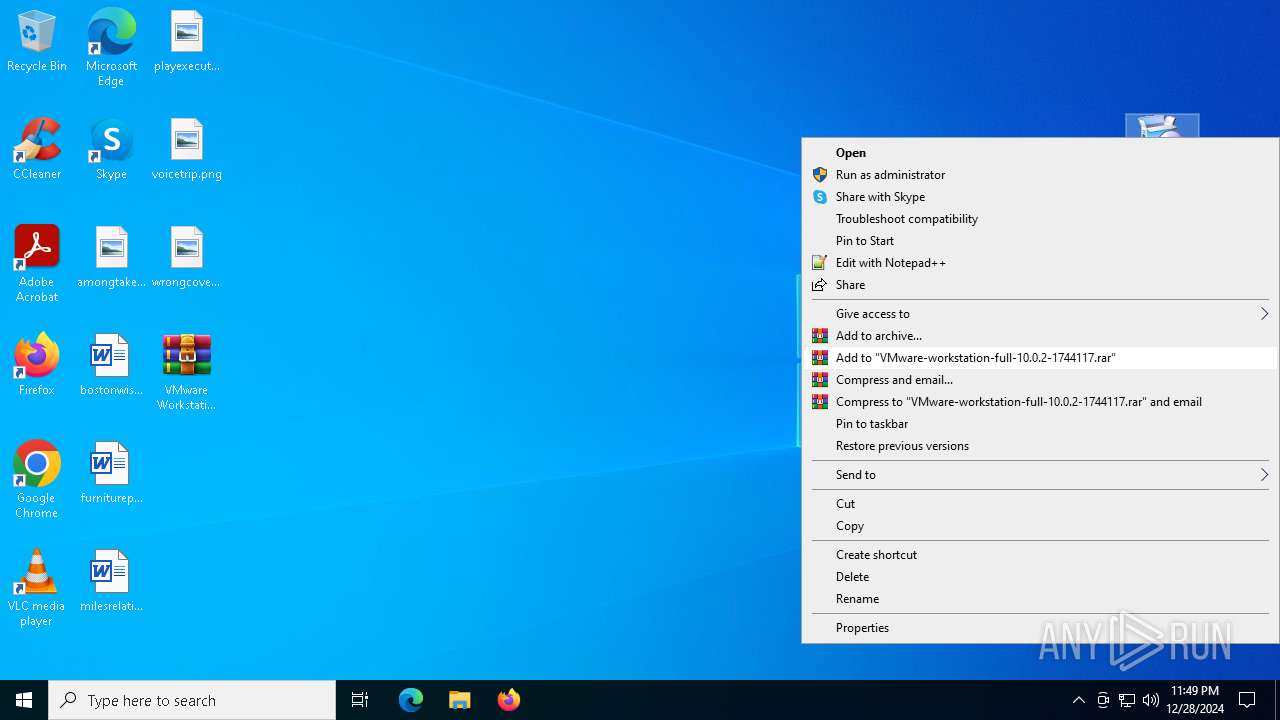Expand the Send to submenu
Screen dimensions: 1280x720
(1040, 475)
